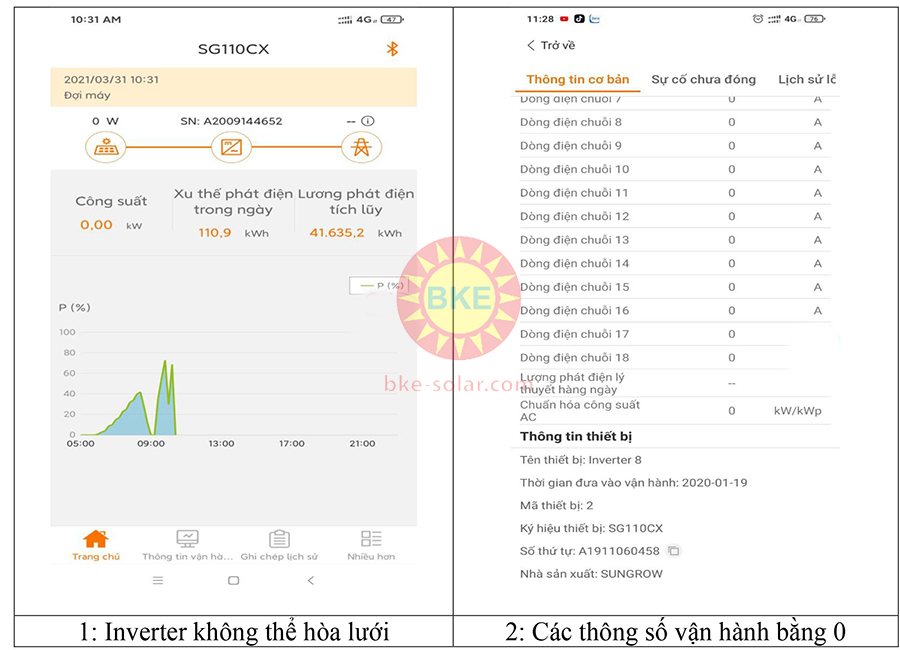
Task: Toggle the P (%) chart legend
Action: click(x=378, y=286)
